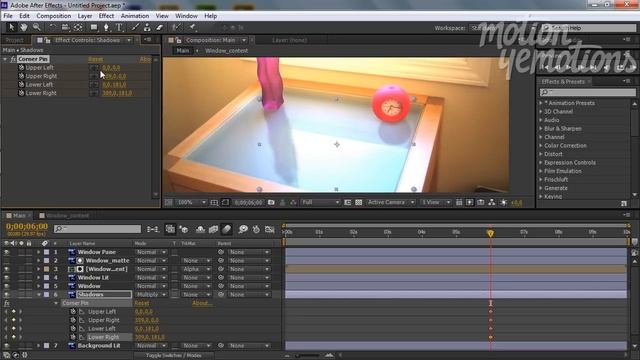The height and width of the screenshot is (360, 640).
Task: Toggle visibility of the Window_matte layer
Action: pos(7,261)
